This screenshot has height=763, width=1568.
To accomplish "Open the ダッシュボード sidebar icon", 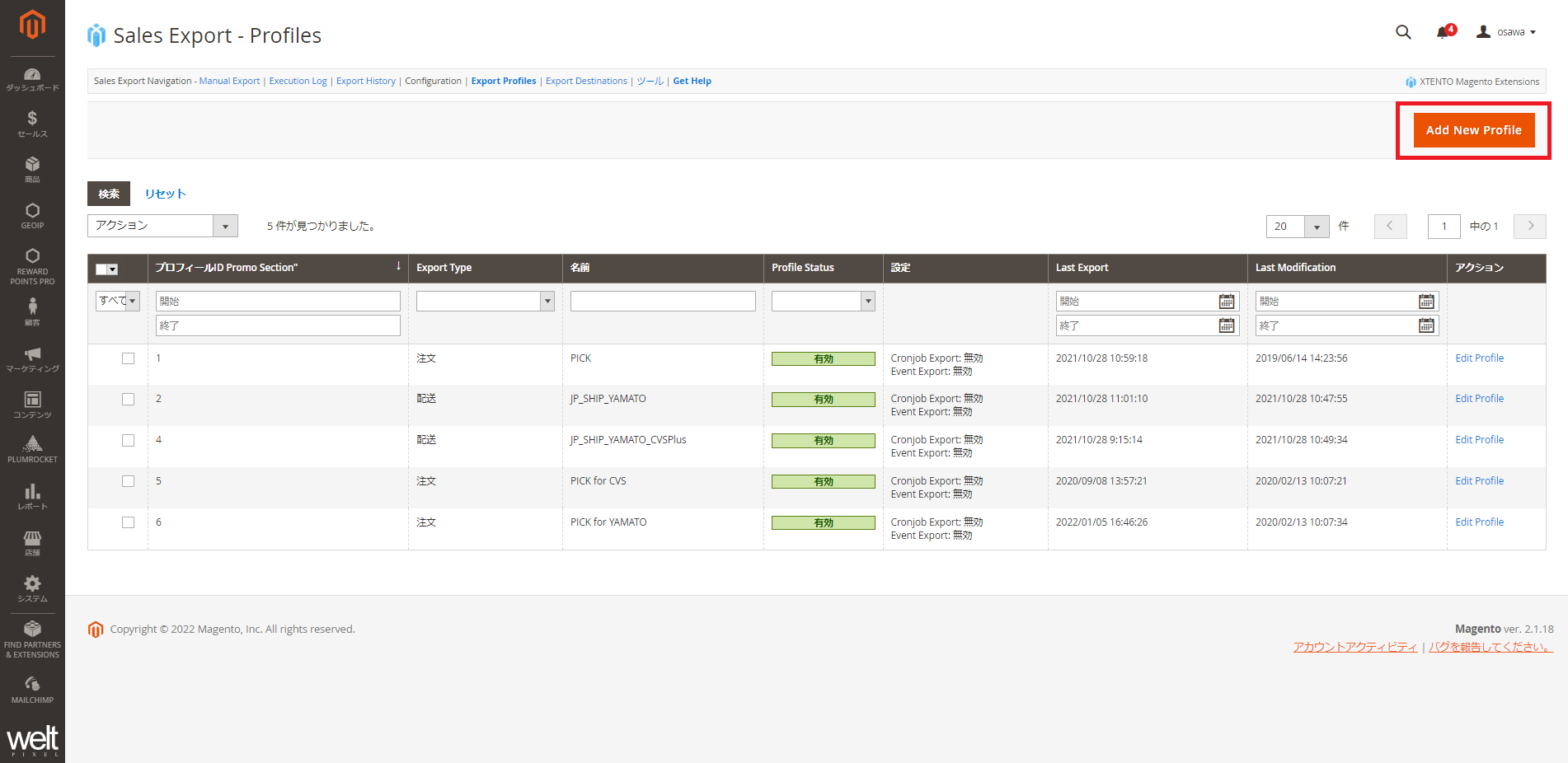I will coord(32,78).
